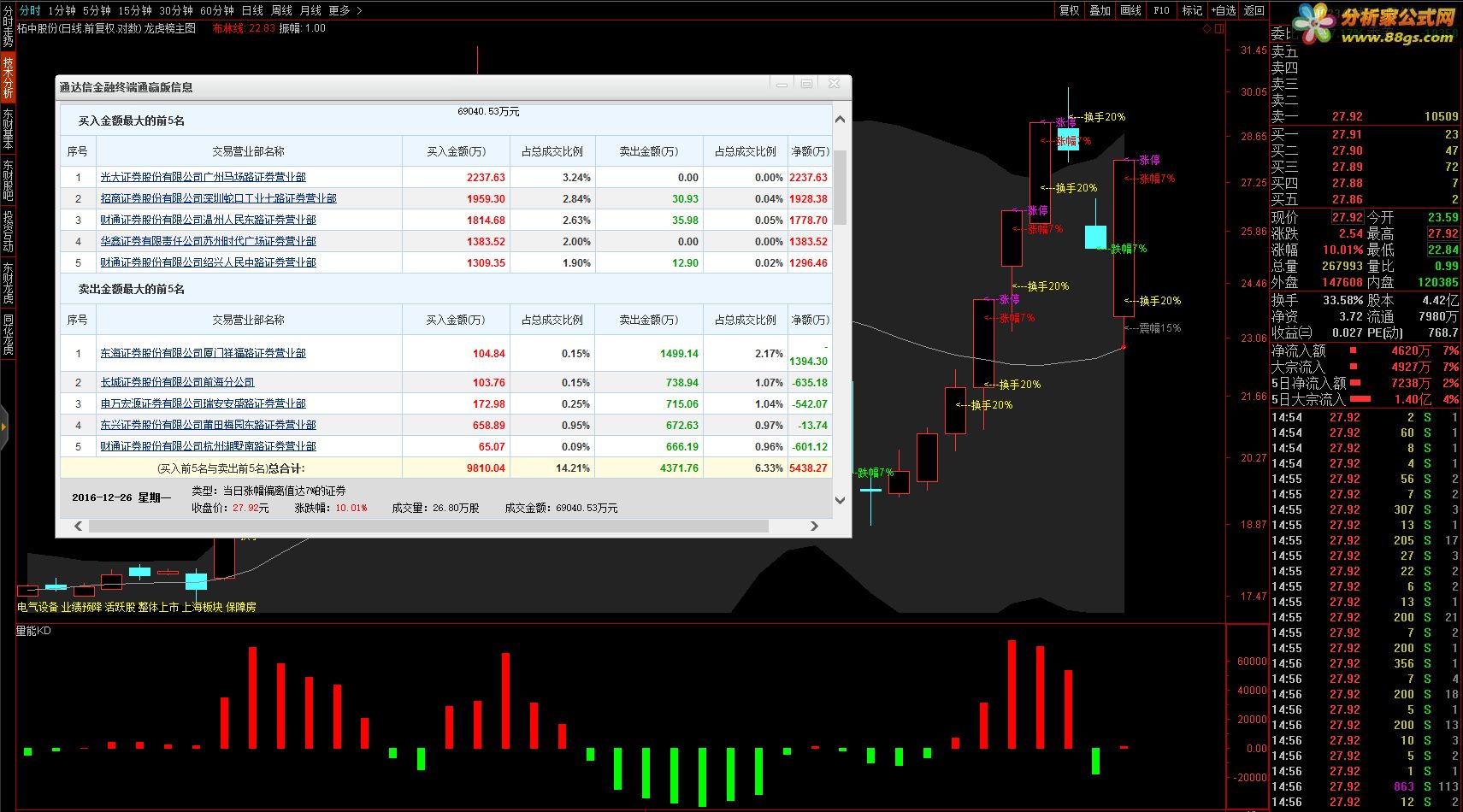Select the 60分钟 period tab
The height and width of the screenshot is (812, 1463).
point(216,10)
